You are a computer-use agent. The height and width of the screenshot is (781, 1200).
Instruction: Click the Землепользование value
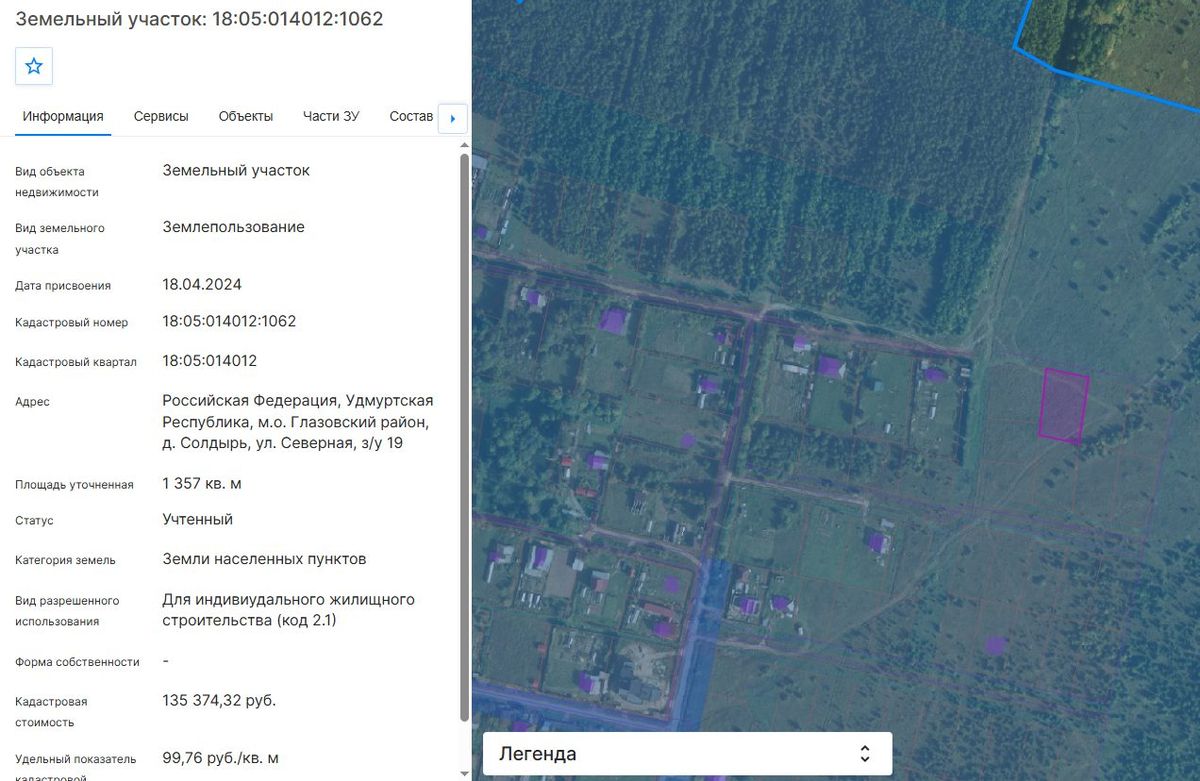tap(234, 226)
